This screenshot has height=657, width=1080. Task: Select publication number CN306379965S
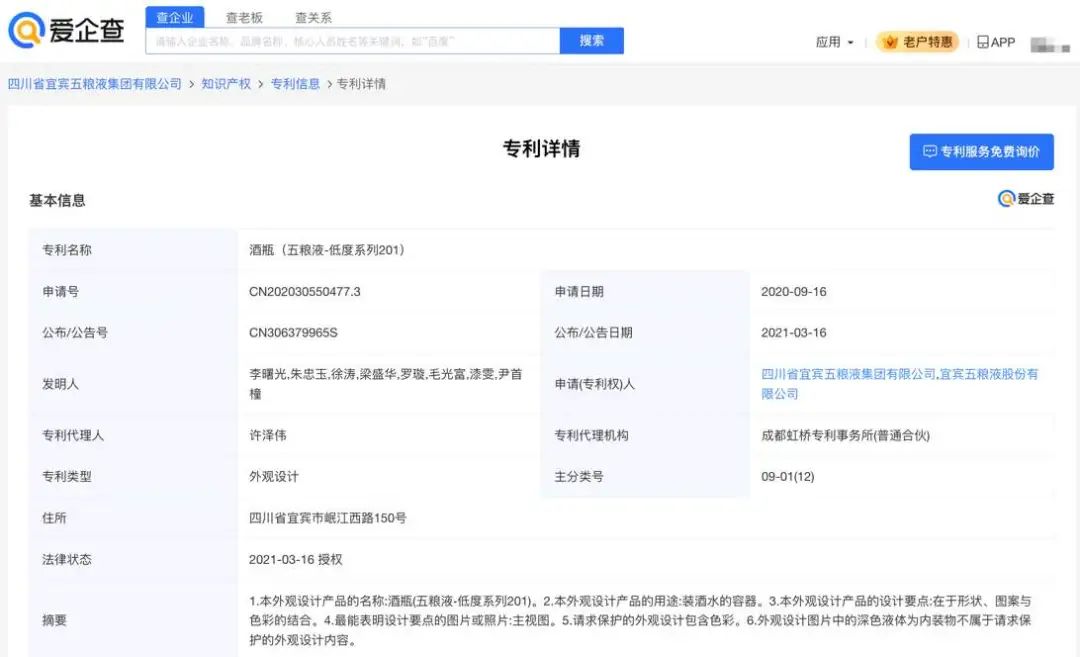coord(293,333)
